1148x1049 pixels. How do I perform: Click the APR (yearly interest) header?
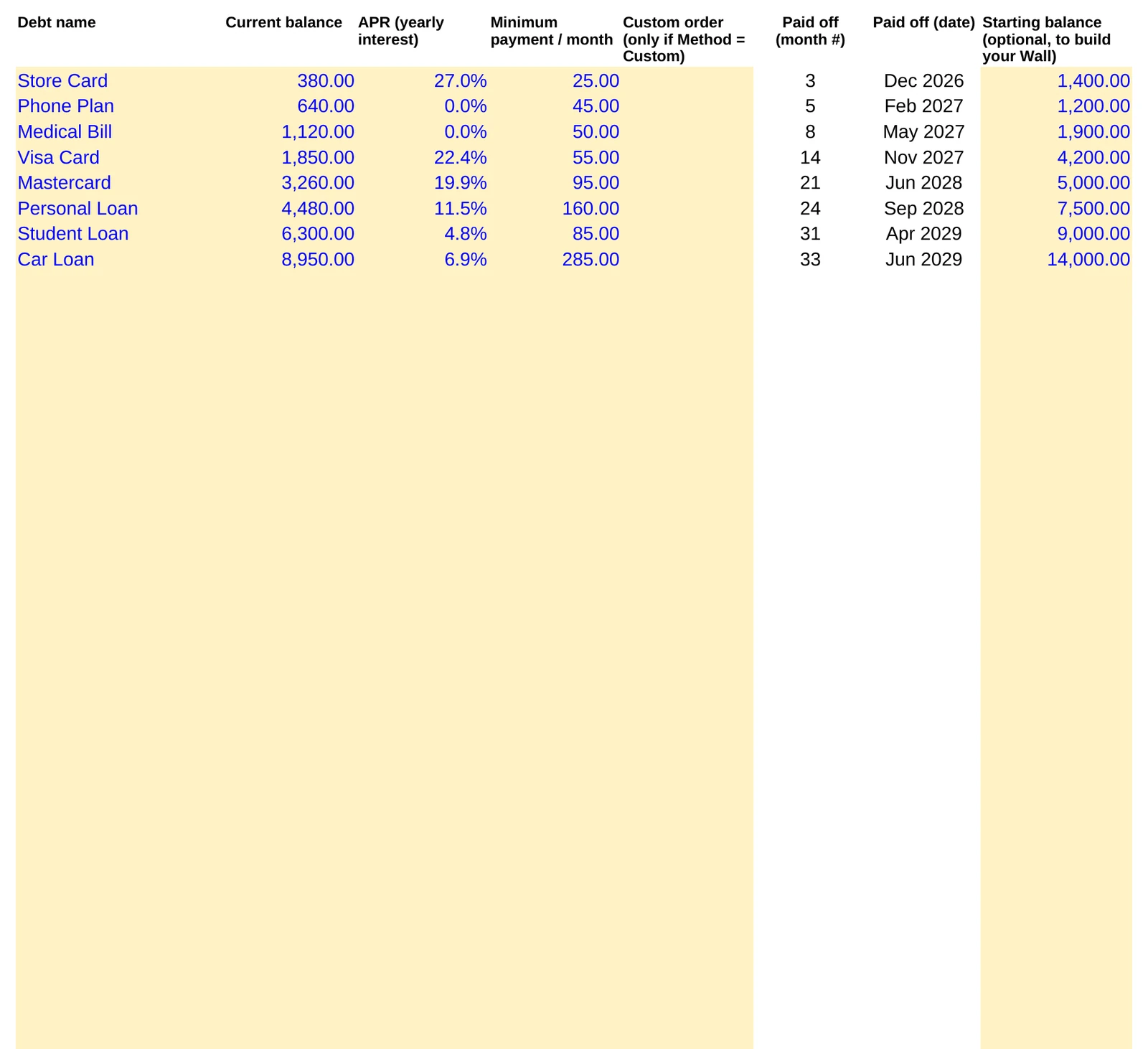(x=401, y=31)
